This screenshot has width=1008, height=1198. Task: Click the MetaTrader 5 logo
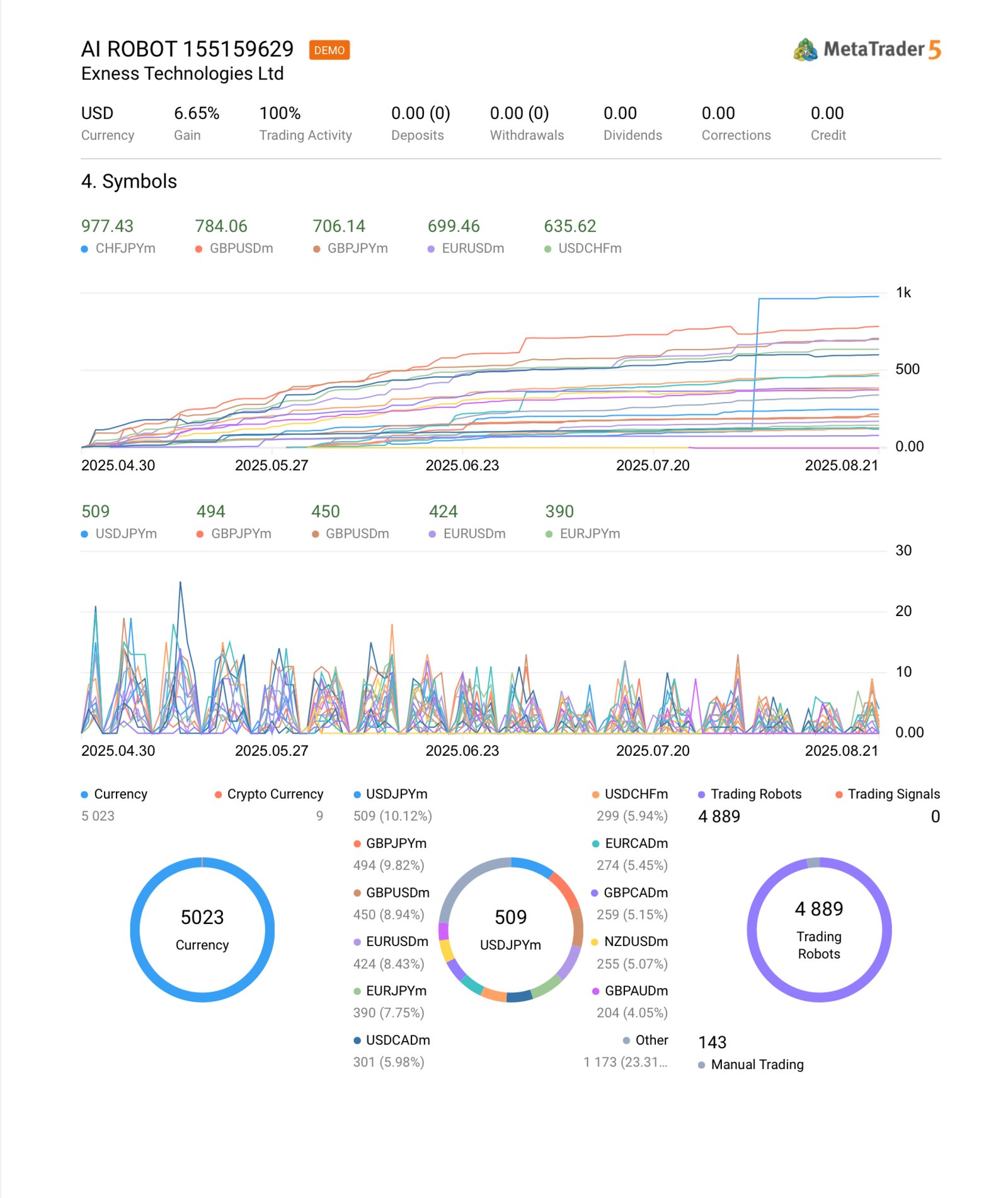tap(866, 49)
